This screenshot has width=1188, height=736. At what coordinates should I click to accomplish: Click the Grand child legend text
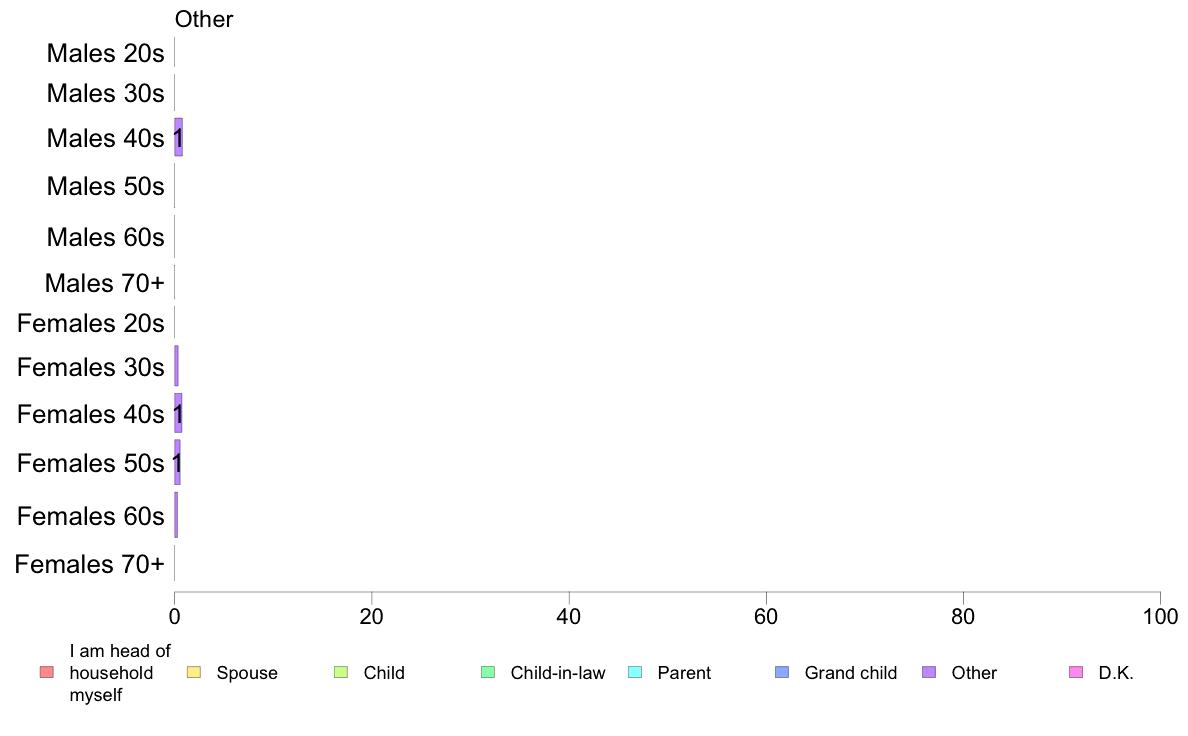(851, 672)
